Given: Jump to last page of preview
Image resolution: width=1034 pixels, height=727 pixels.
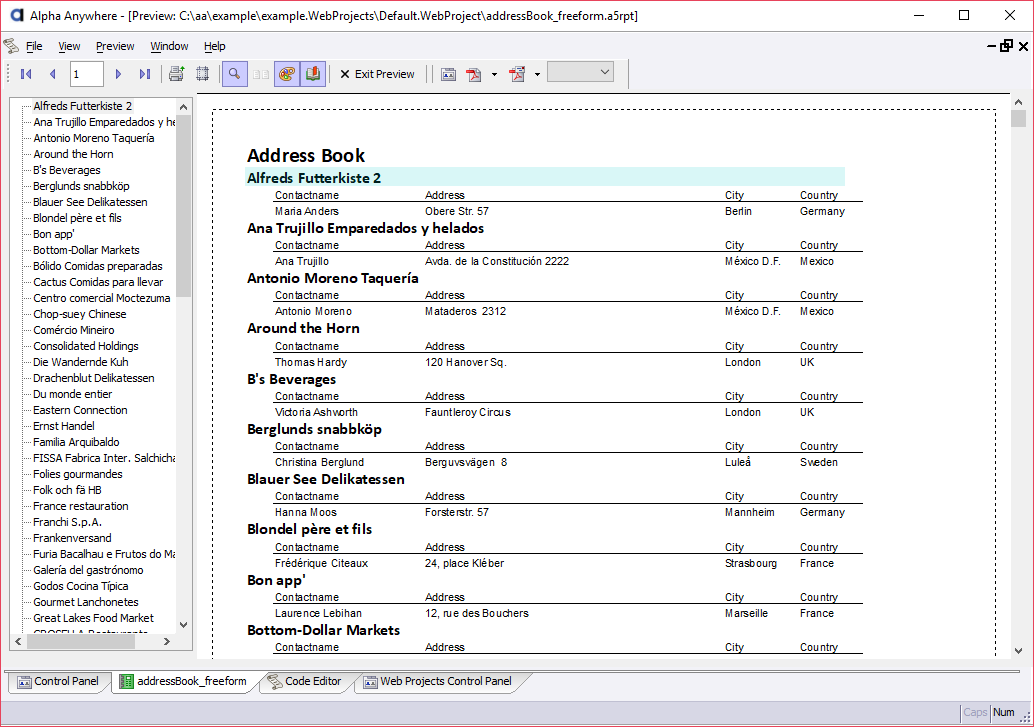Looking at the screenshot, I should click(x=144, y=74).
